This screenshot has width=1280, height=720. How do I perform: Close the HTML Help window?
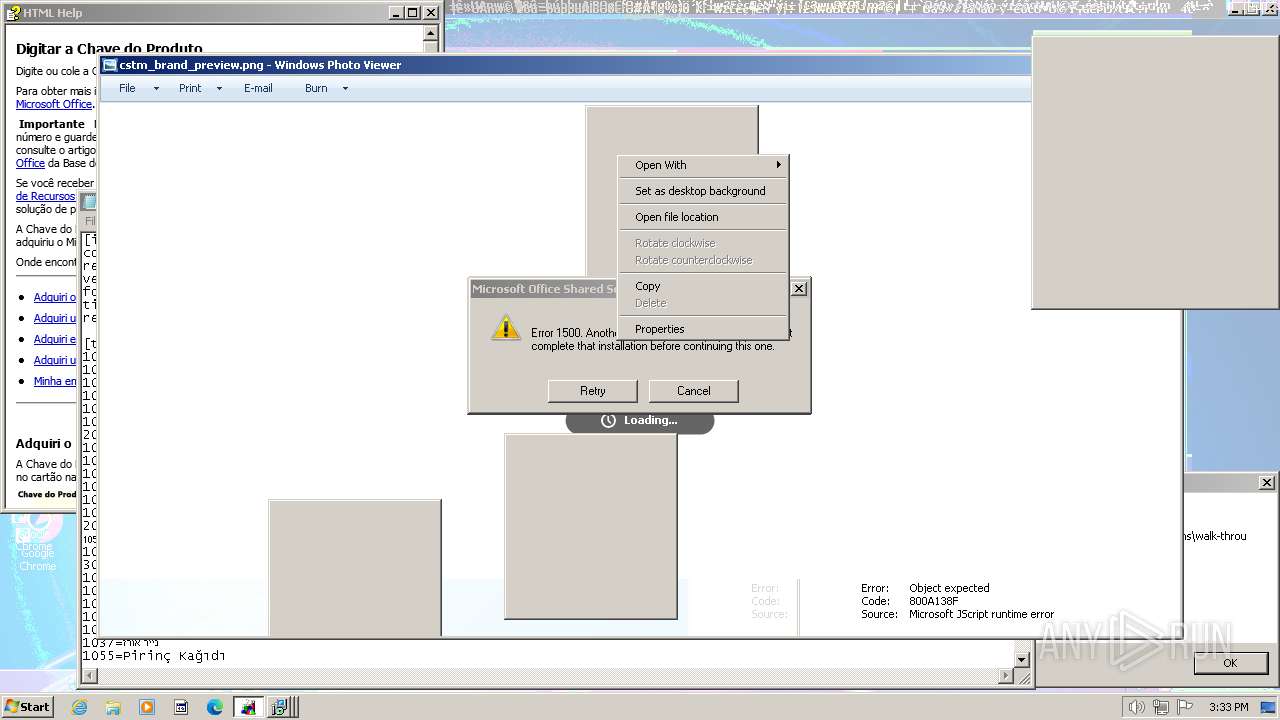(431, 13)
